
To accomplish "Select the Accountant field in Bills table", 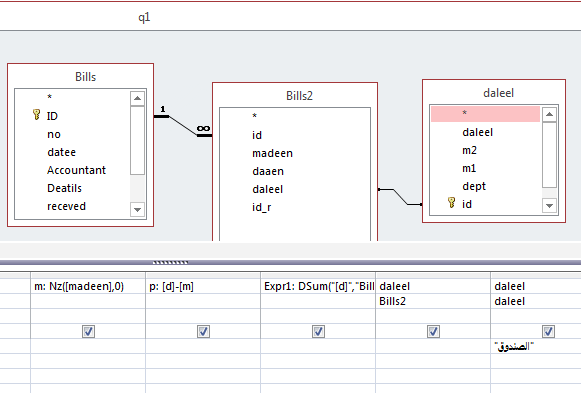I will 76,170.
